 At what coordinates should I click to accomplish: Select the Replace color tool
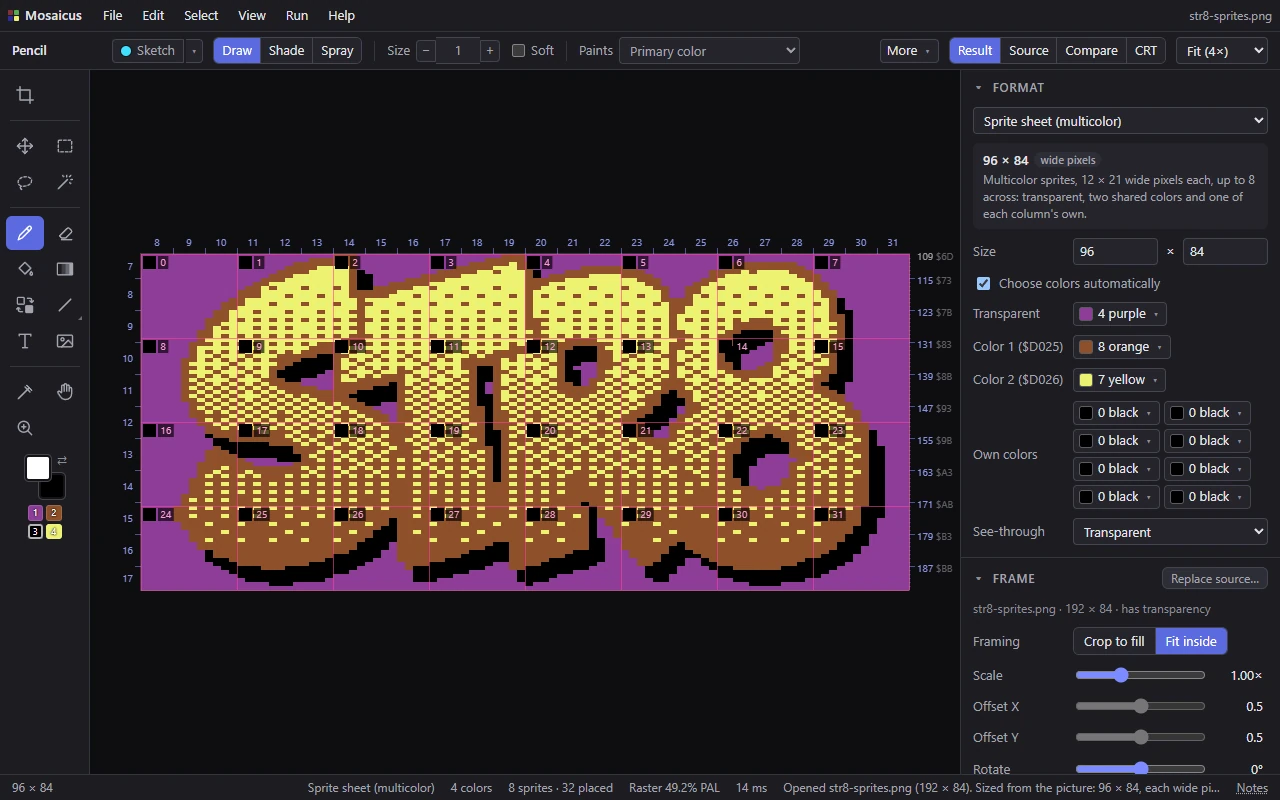pos(25,305)
